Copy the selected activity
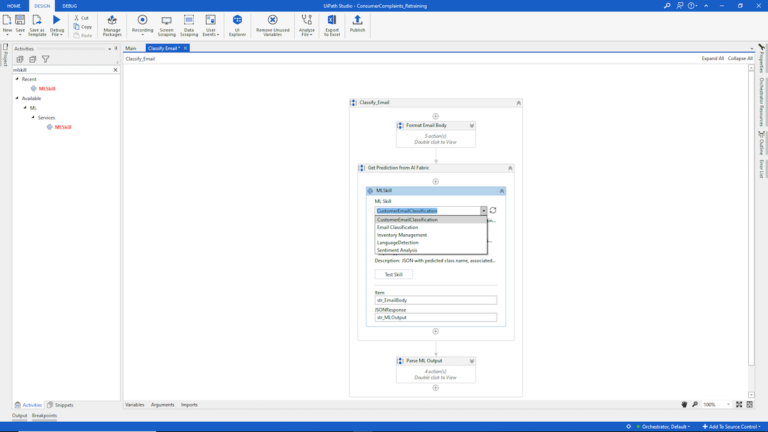The image size is (768, 432). click(83, 26)
